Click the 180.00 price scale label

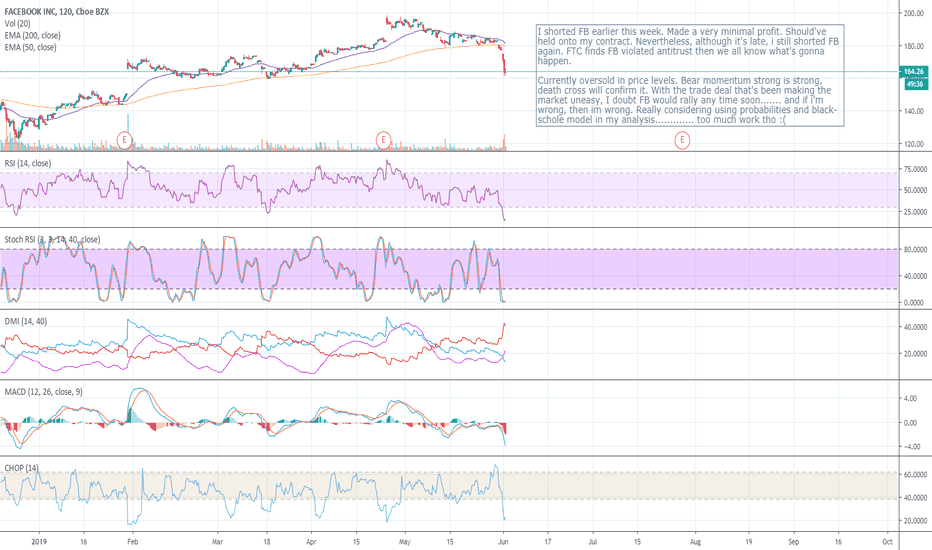point(914,46)
